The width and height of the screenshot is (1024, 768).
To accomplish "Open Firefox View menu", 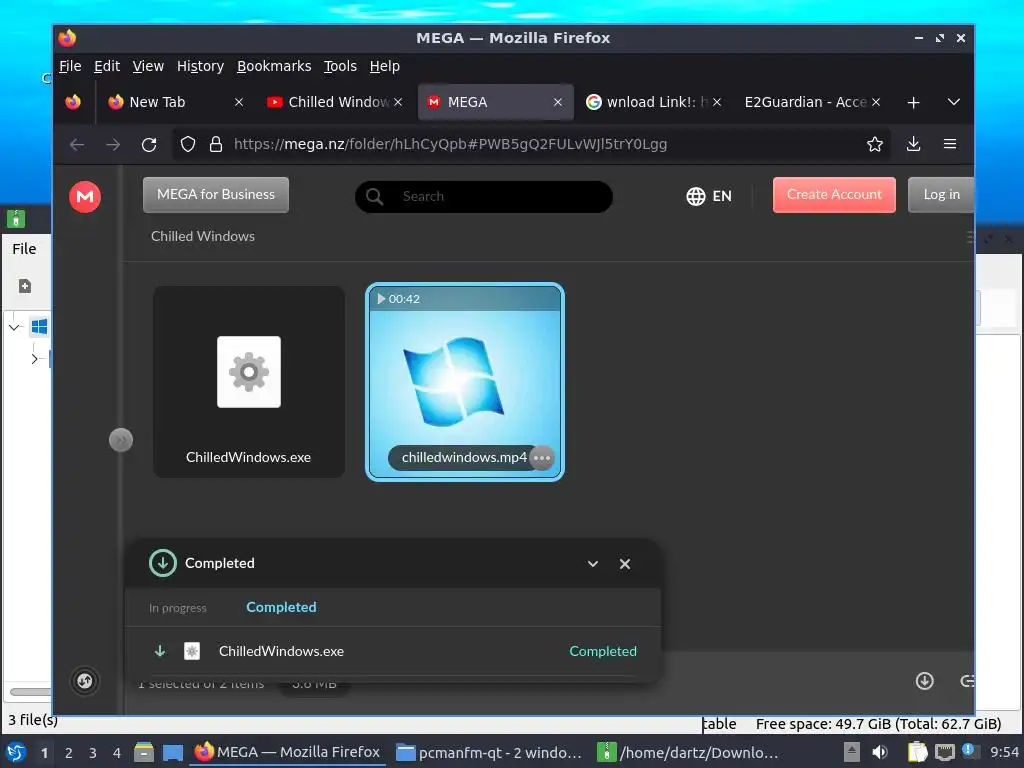I will click(148, 66).
